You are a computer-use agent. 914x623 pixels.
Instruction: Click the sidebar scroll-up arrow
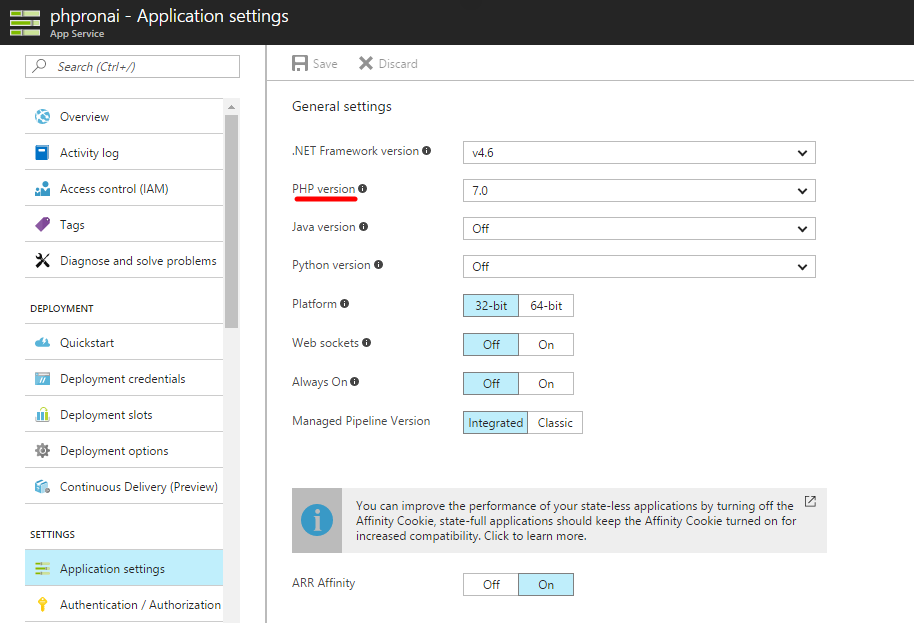click(x=231, y=107)
